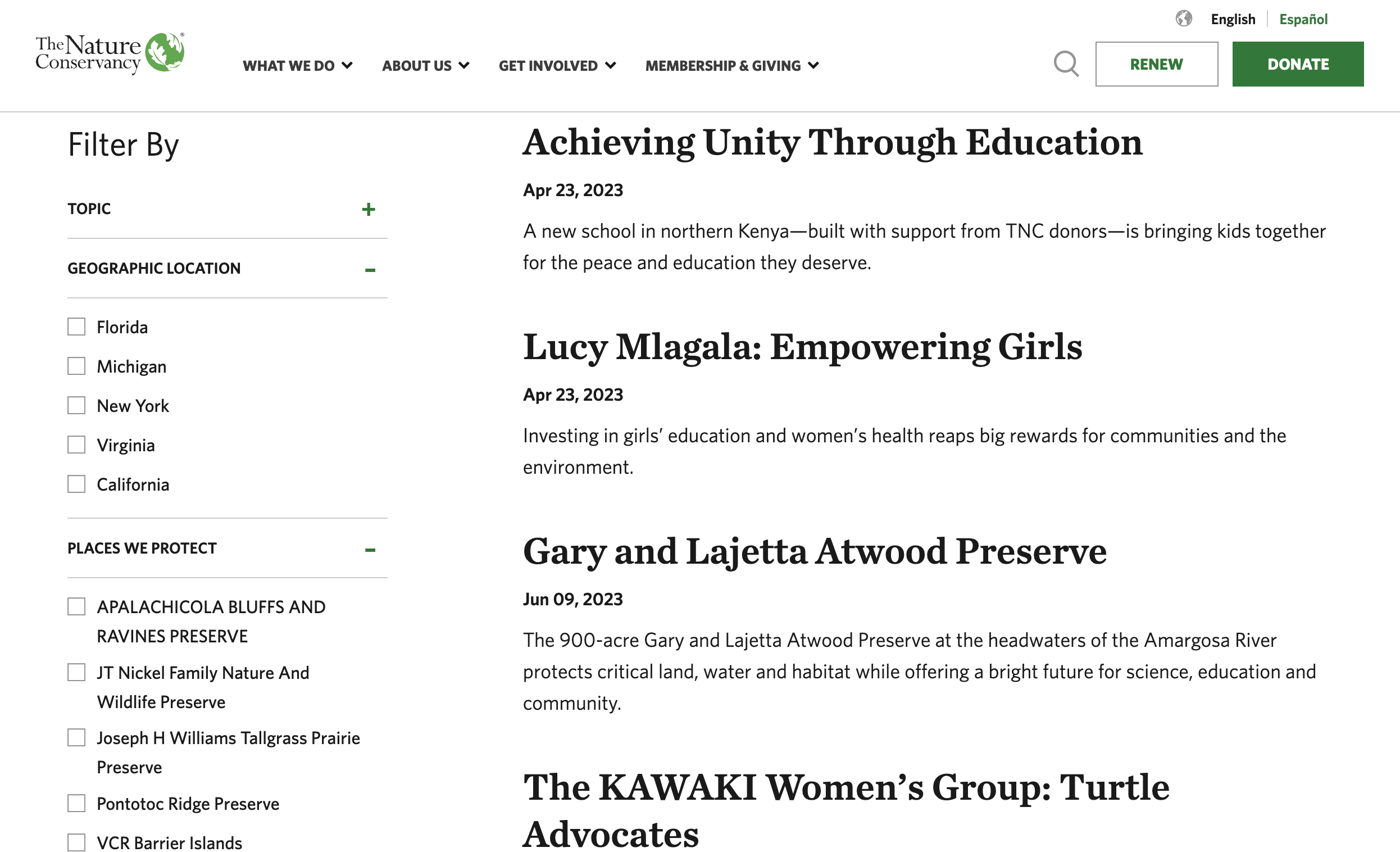Click The Nature Conservancy logo
1400x852 pixels.
pyautogui.click(x=110, y=53)
